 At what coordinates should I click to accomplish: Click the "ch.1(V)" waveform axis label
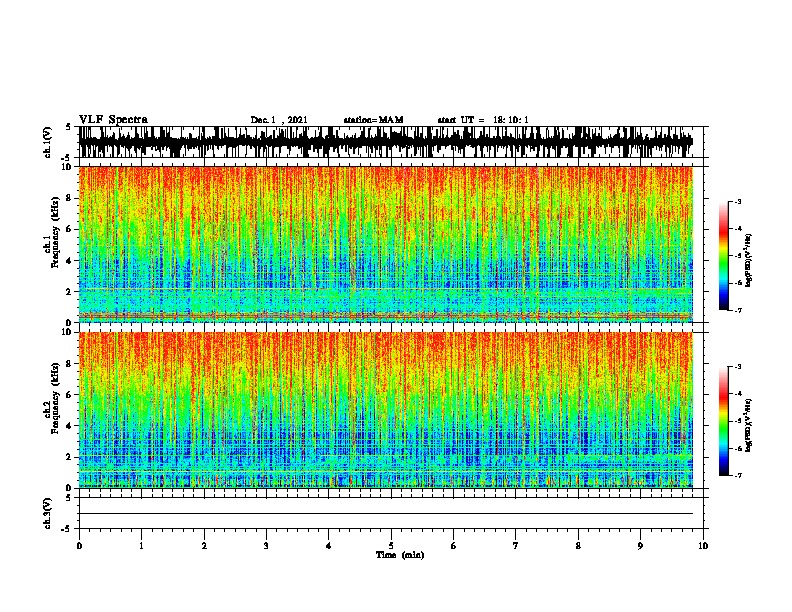point(47,142)
